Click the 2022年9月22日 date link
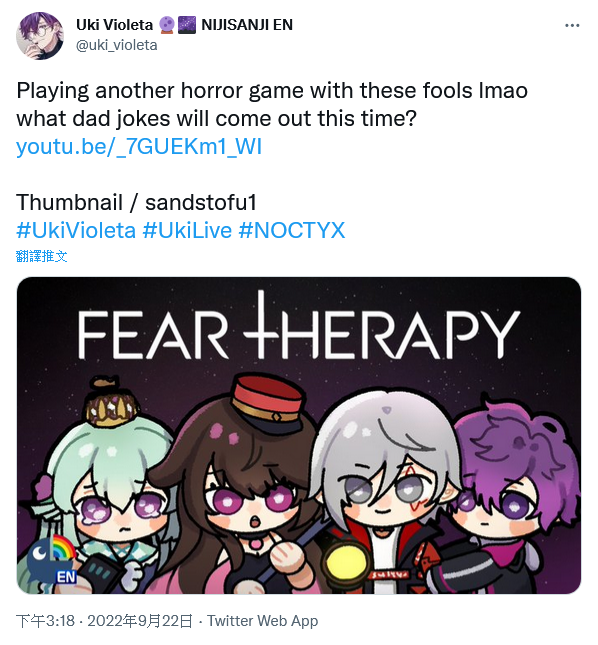This screenshot has height=645, width=598. tap(140, 621)
